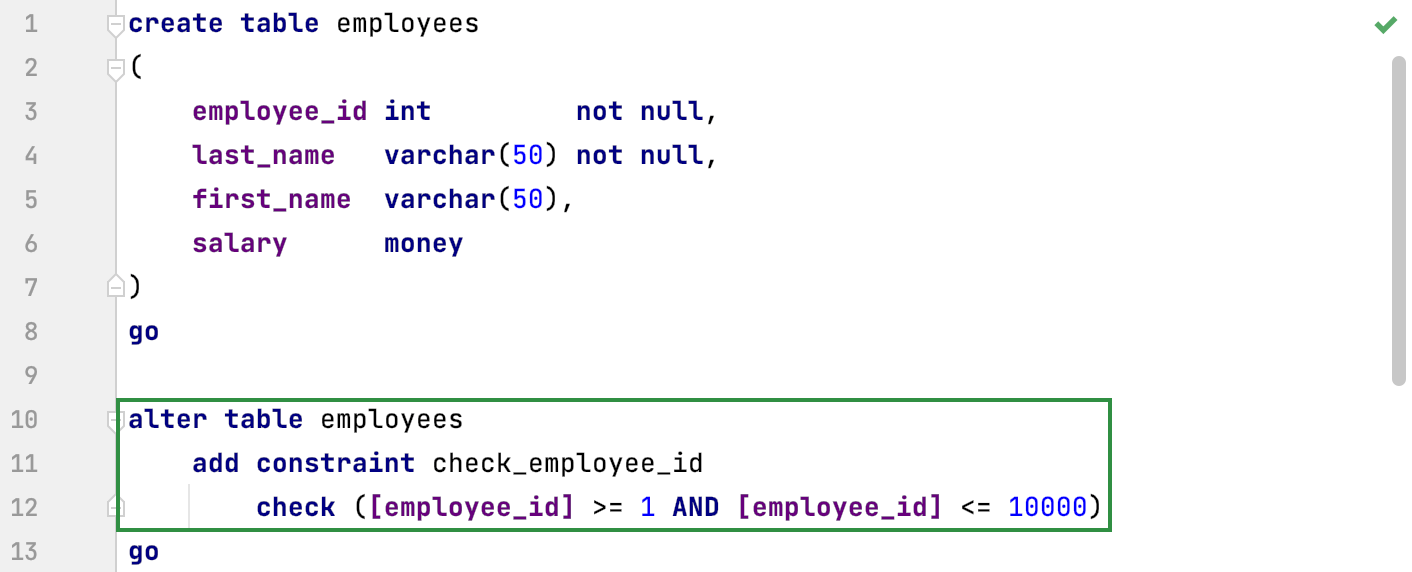Click the 'employees' name in the create table line
The width and height of the screenshot is (1412, 572).
click(408, 23)
